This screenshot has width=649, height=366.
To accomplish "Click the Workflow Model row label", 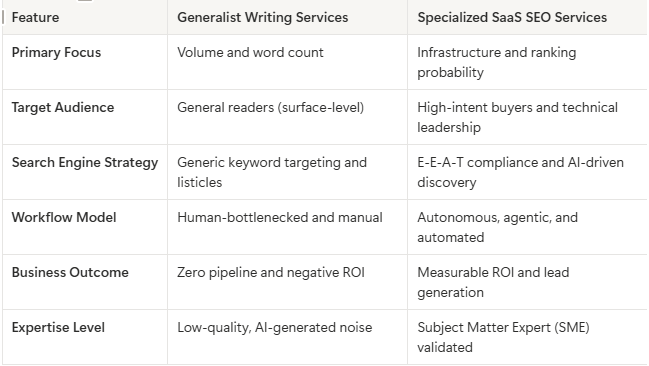I will coord(64,217).
